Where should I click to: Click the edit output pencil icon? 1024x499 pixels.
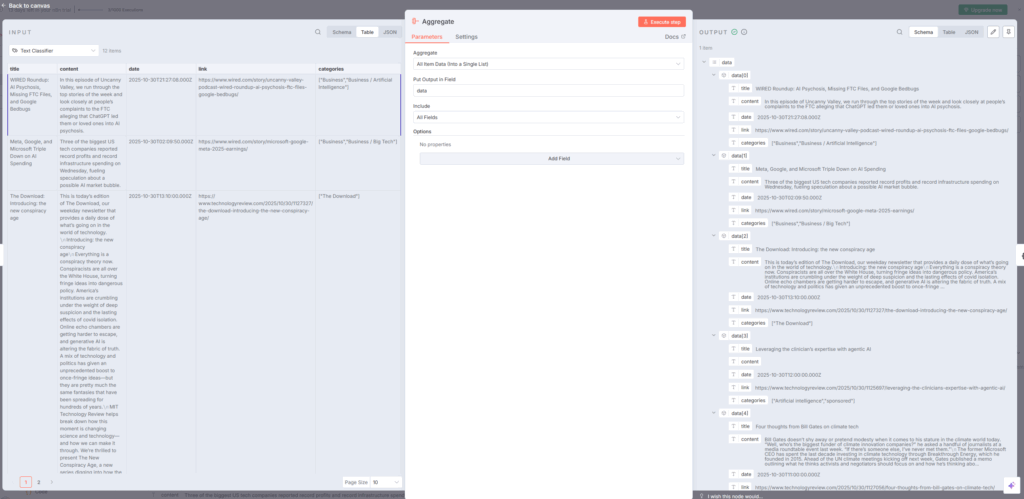(993, 32)
